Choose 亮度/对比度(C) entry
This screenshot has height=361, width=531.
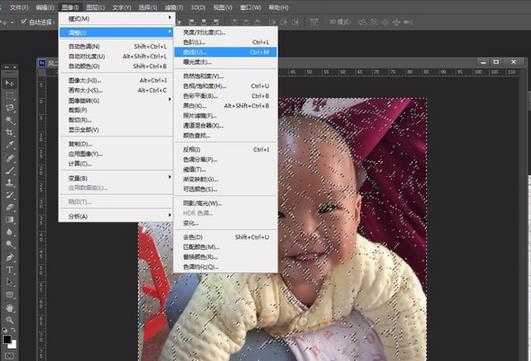coord(226,33)
